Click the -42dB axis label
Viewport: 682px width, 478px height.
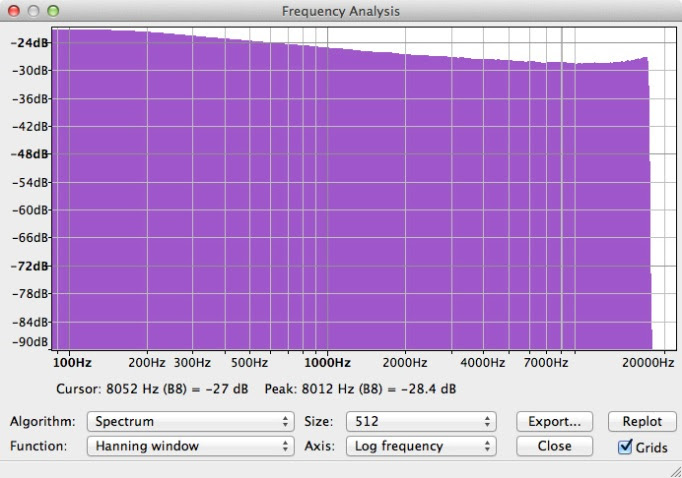[30, 127]
